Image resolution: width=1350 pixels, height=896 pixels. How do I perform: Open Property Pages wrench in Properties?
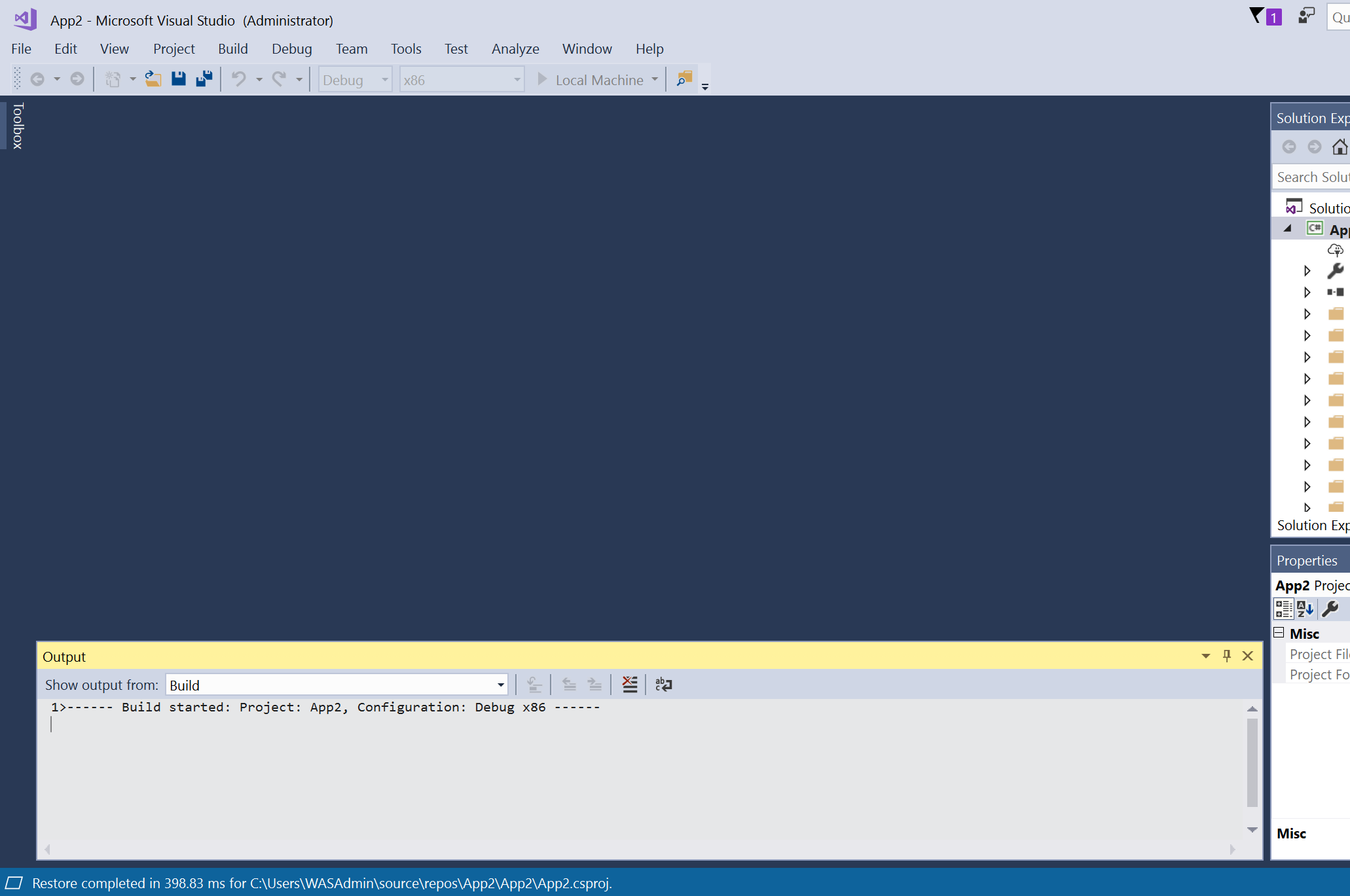pyautogui.click(x=1330, y=609)
